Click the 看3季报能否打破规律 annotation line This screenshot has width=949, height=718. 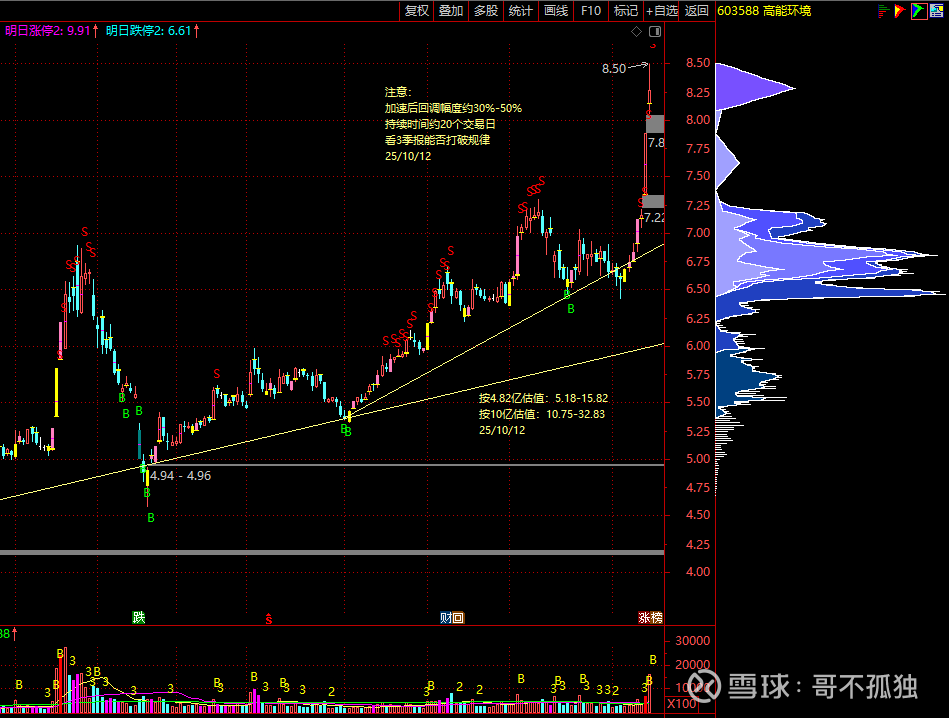[x=438, y=140]
